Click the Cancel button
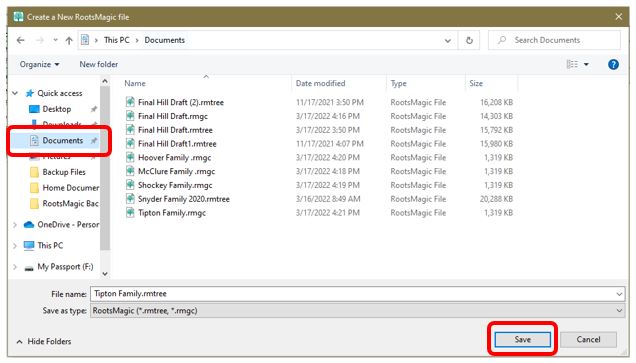The image size is (636, 363). pyautogui.click(x=588, y=339)
